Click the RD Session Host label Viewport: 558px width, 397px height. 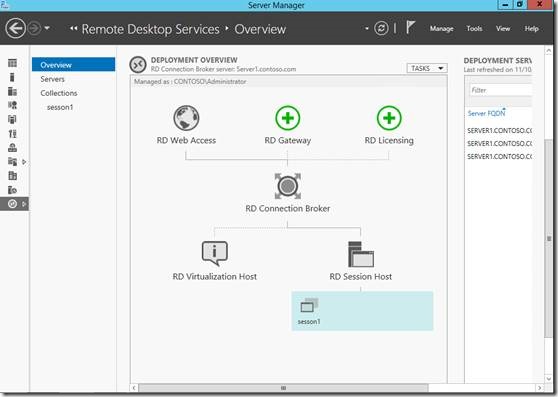(x=360, y=276)
